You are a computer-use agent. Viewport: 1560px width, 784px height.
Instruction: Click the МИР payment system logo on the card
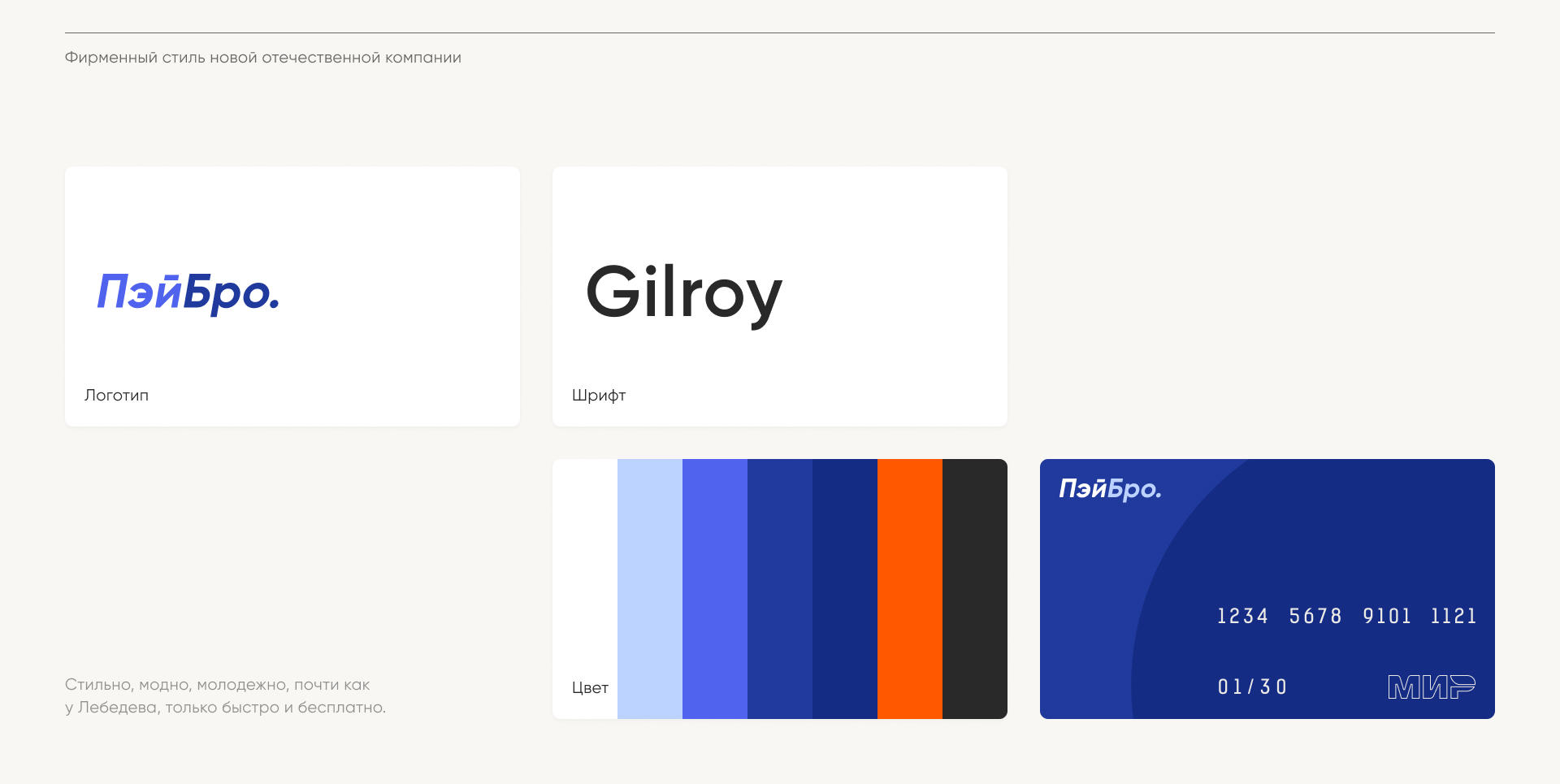(x=1431, y=687)
